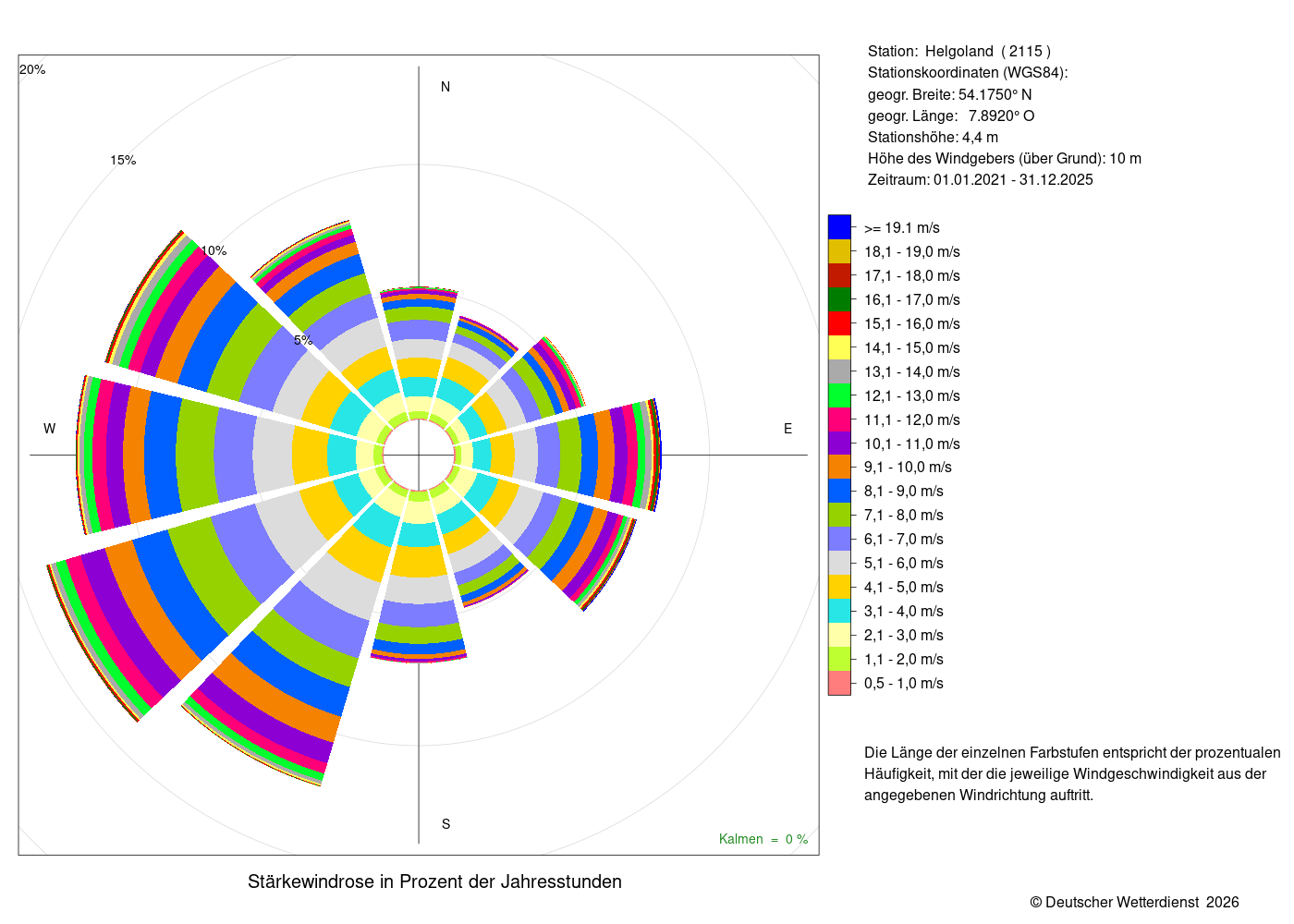This screenshot has width=1294, height=924.
Task: Click the Zeitraum date range line
Action: point(981,180)
